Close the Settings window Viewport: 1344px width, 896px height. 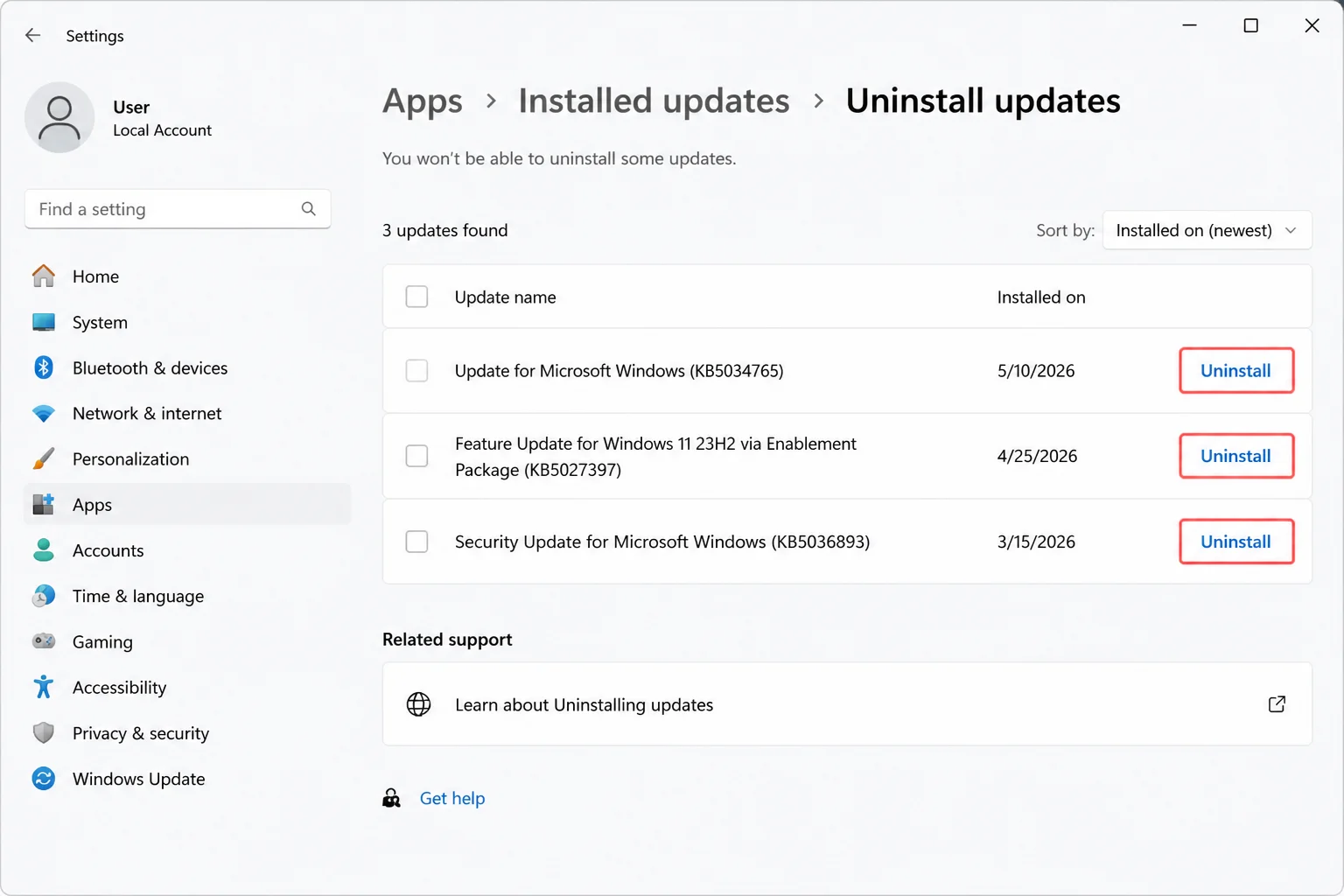(x=1312, y=25)
